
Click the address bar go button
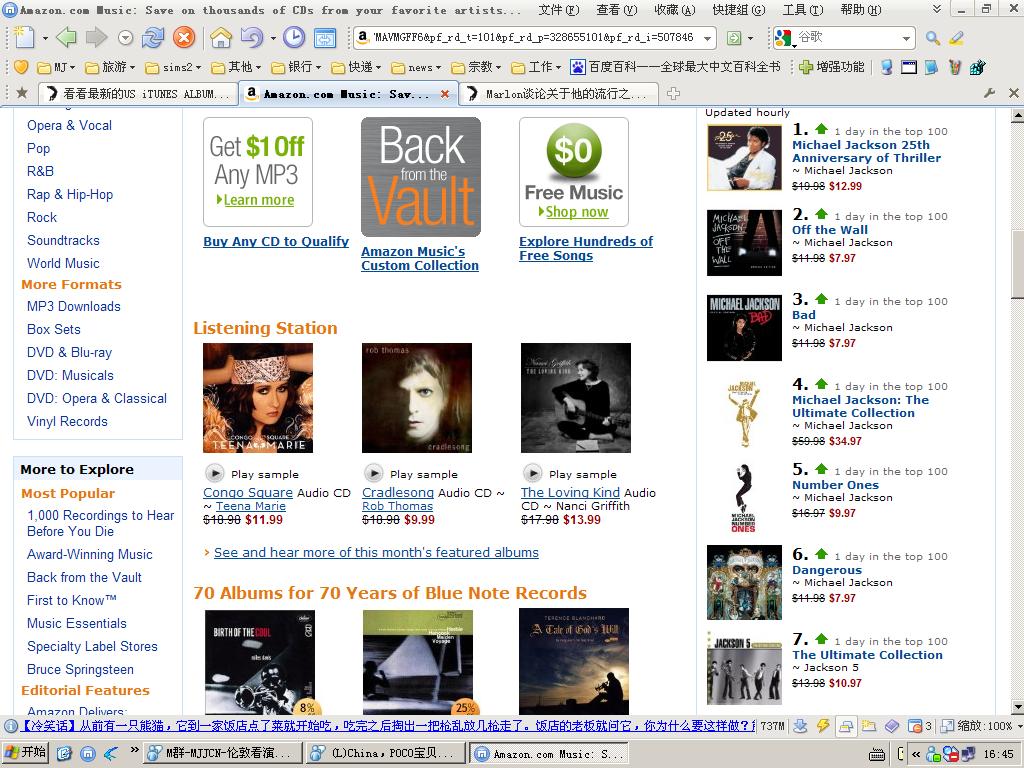[734, 38]
